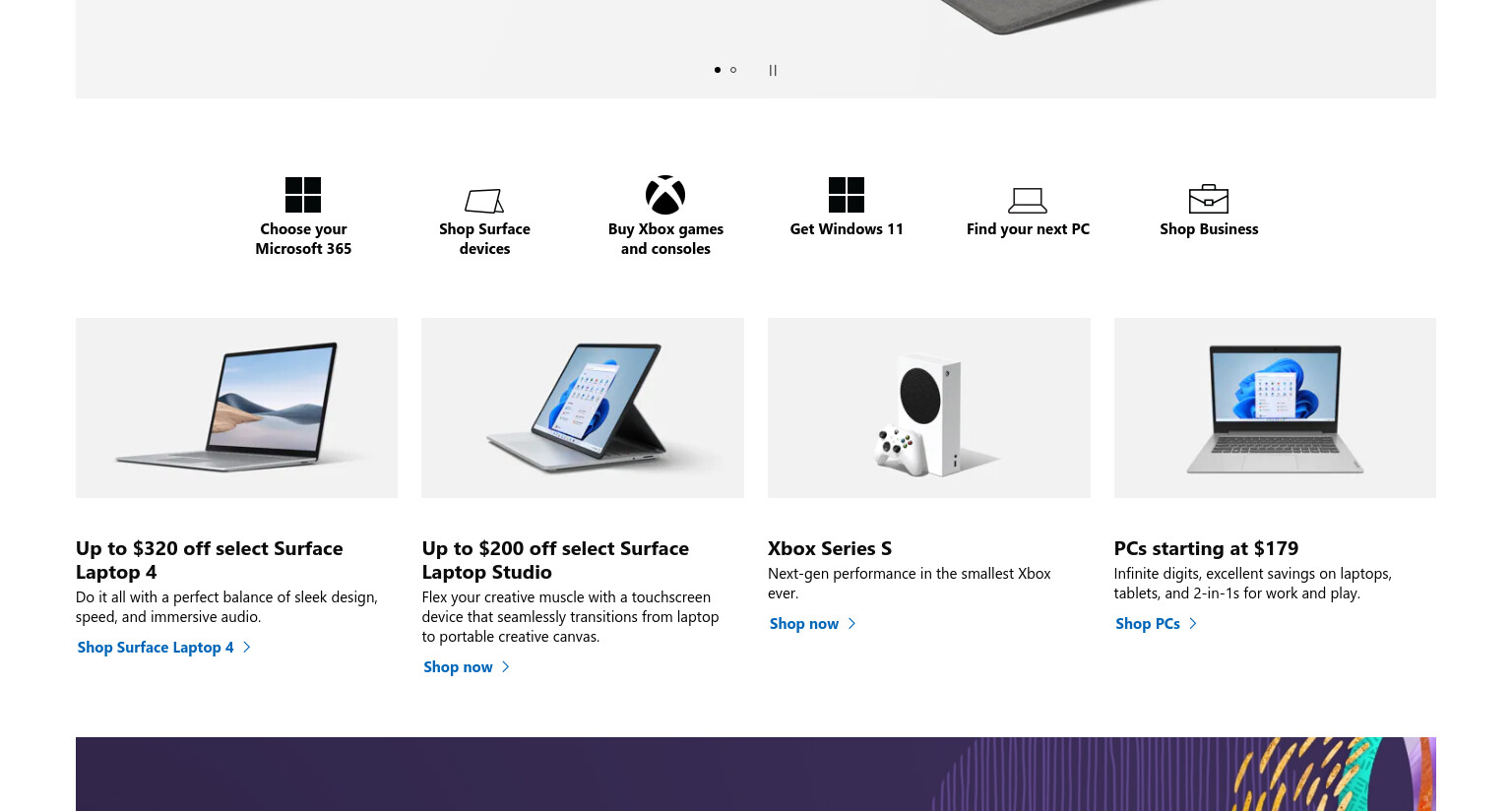Pause the carousel with the pause icon
The width and height of the screenshot is (1512, 811).
click(773, 70)
